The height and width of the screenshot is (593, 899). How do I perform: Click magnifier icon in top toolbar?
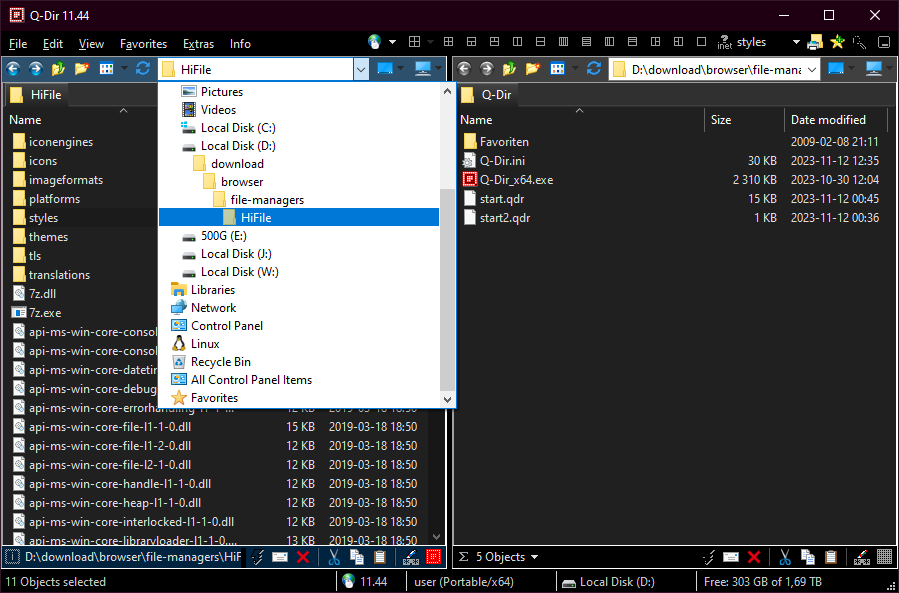click(x=860, y=42)
